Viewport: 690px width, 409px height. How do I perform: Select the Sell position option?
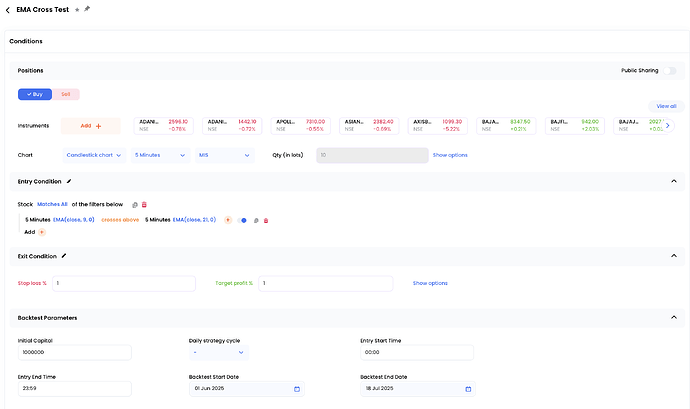(x=66, y=94)
